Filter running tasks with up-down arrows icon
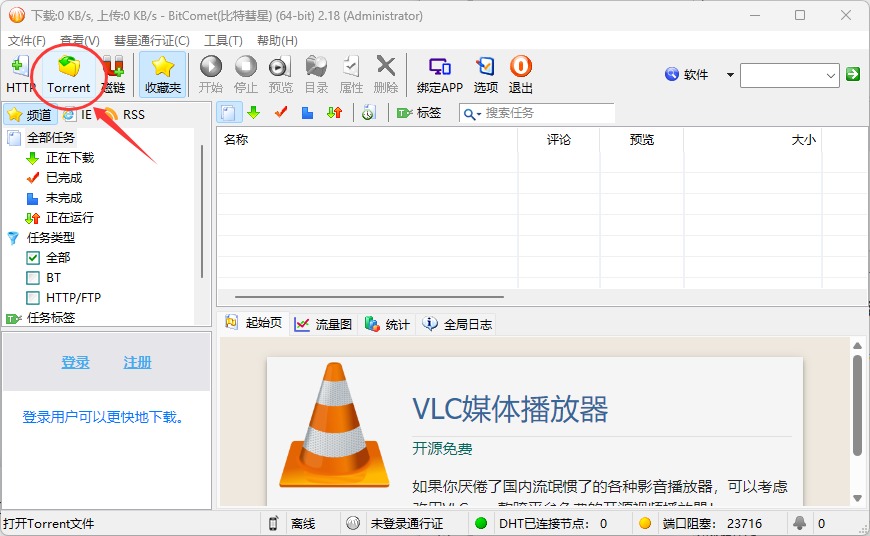 pyautogui.click(x=335, y=113)
